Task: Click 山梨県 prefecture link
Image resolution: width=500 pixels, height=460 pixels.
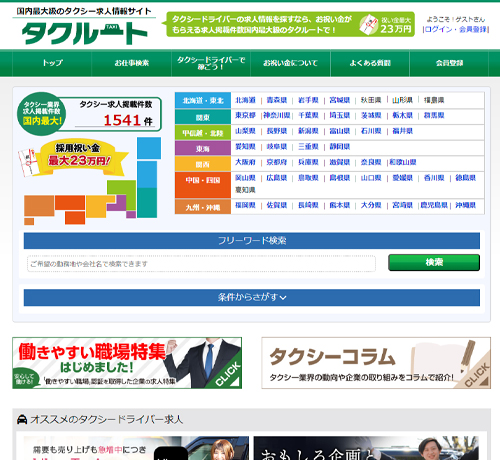Action: (x=245, y=131)
